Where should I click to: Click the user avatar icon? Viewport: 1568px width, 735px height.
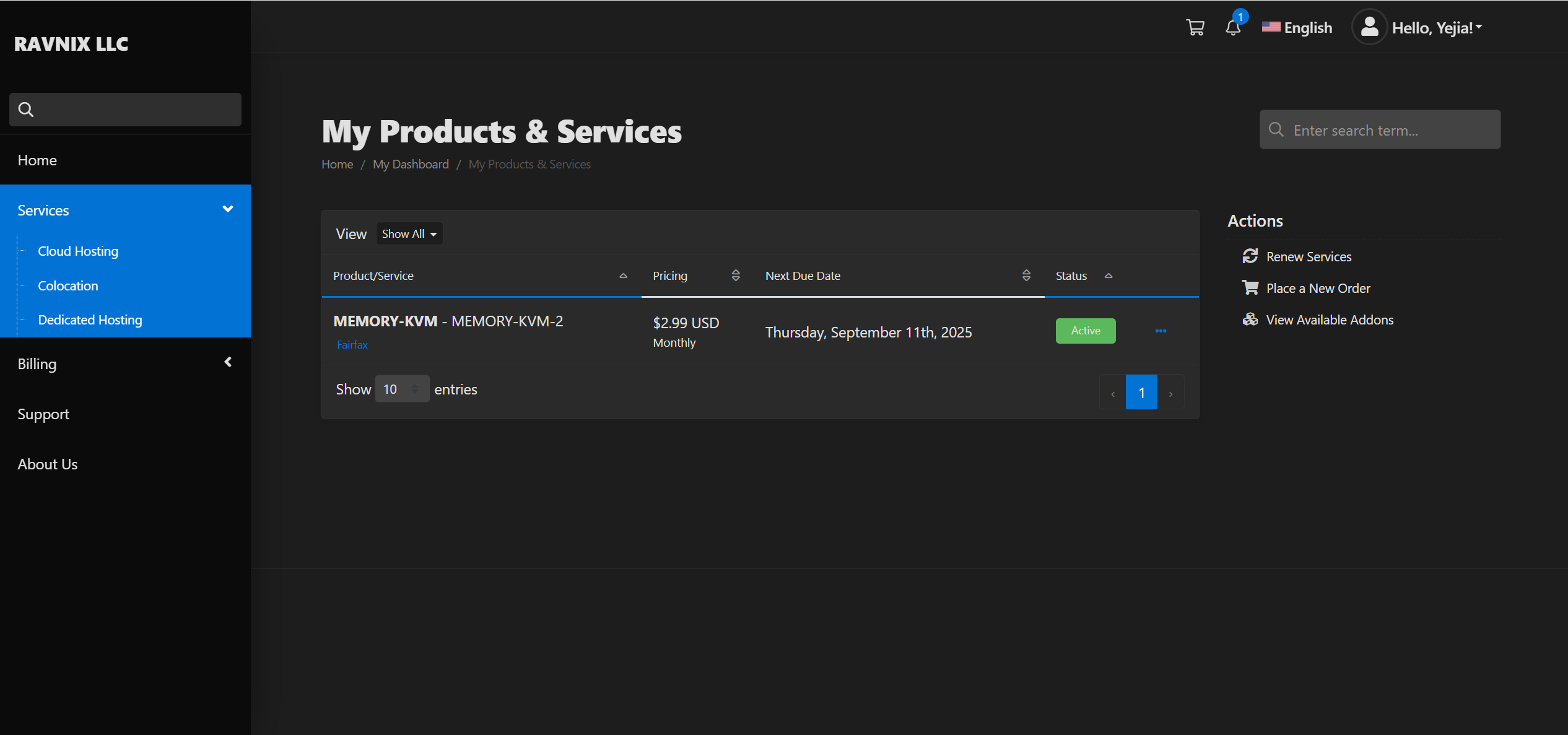pyautogui.click(x=1369, y=27)
